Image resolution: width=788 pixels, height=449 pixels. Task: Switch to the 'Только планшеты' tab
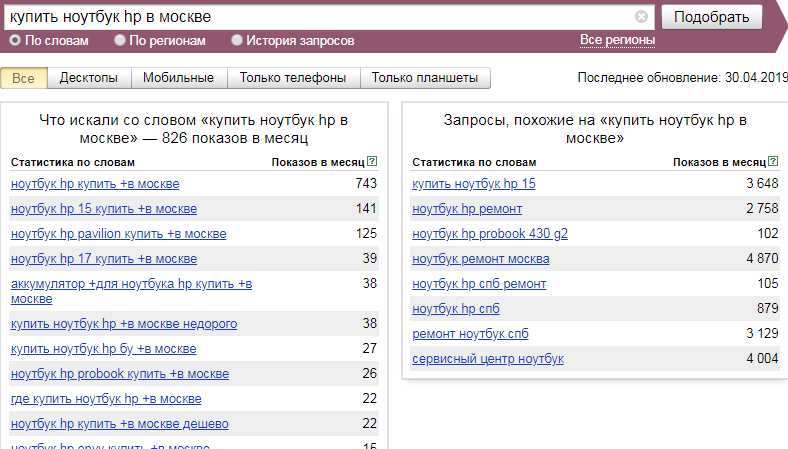pos(425,78)
